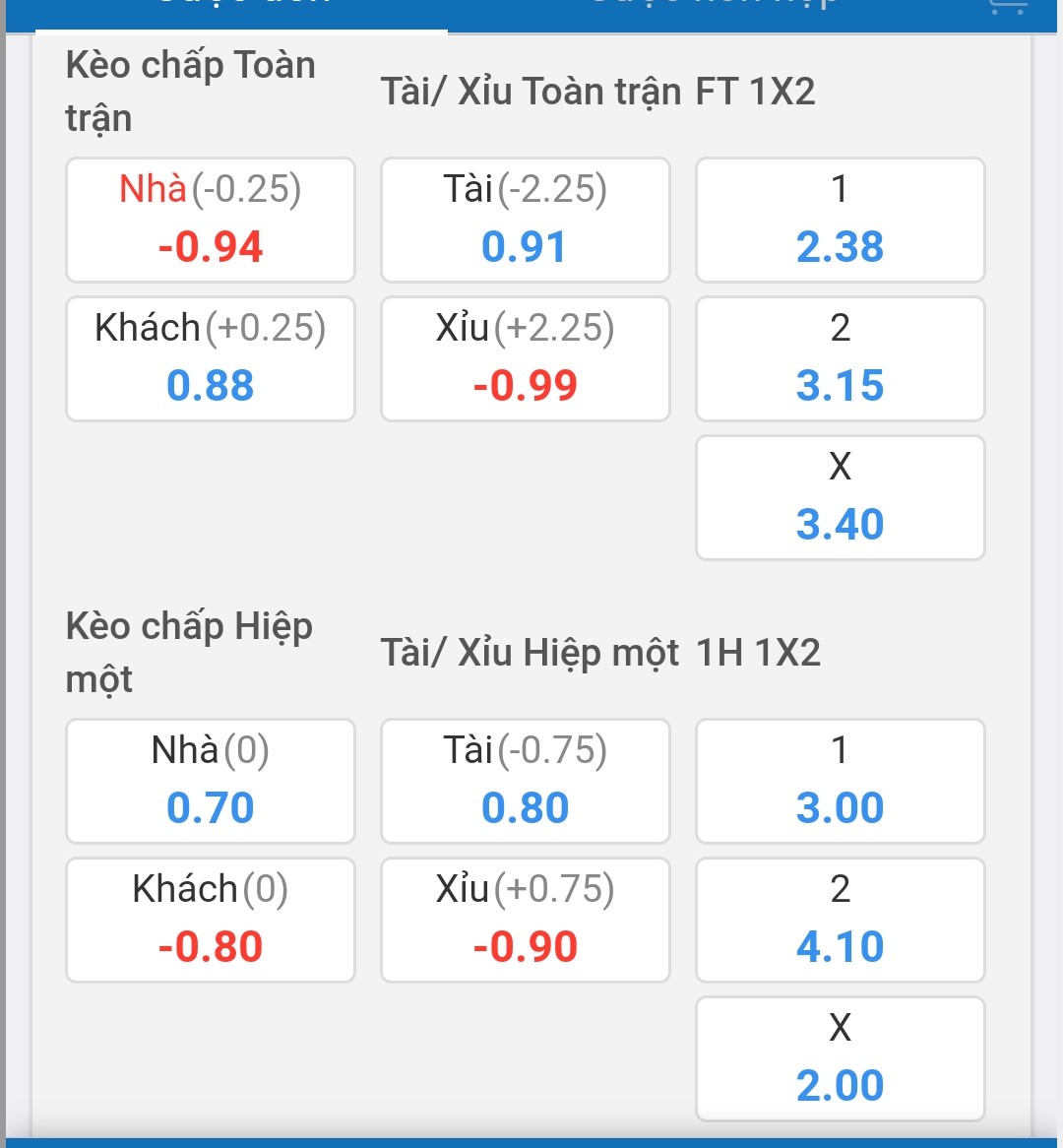Choose 1H 1X2 draw at 2.00
1063x1148 pixels.
[x=840, y=1058]
